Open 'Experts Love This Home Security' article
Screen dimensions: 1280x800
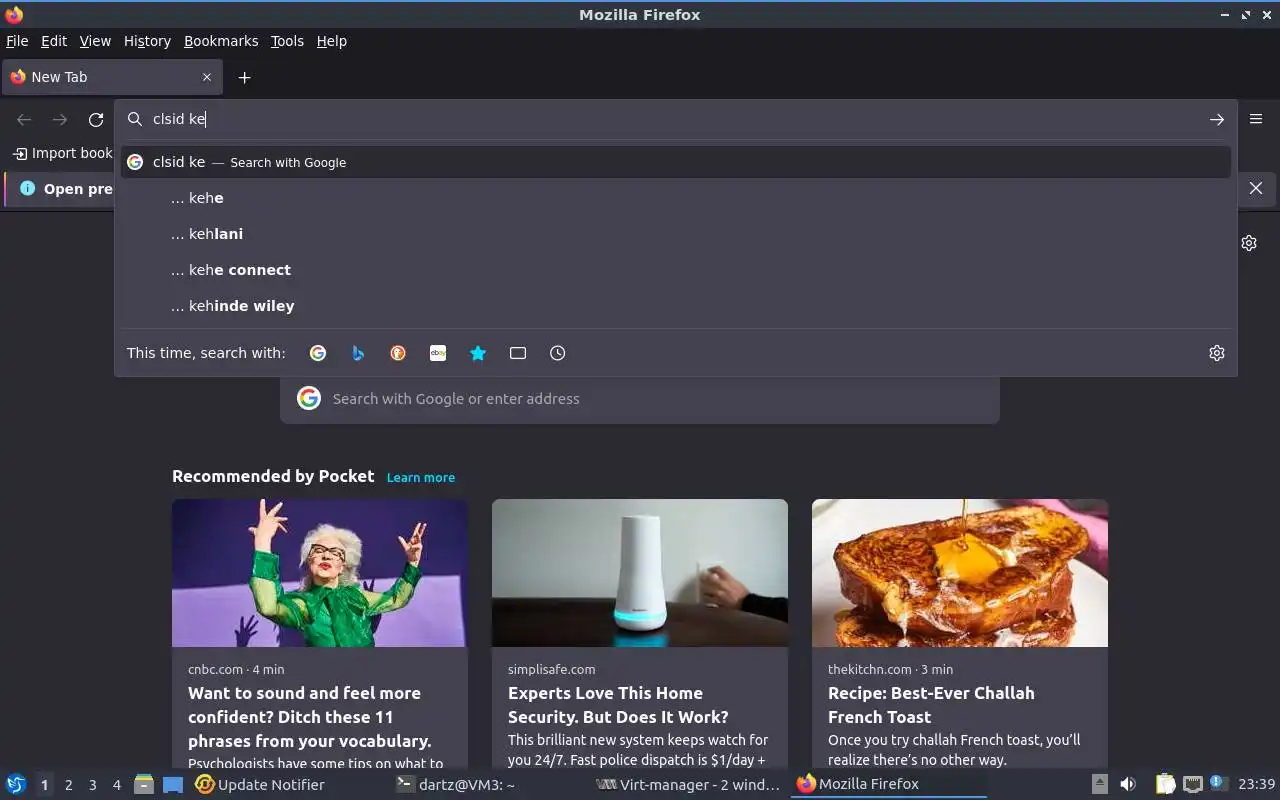[618, 705]
